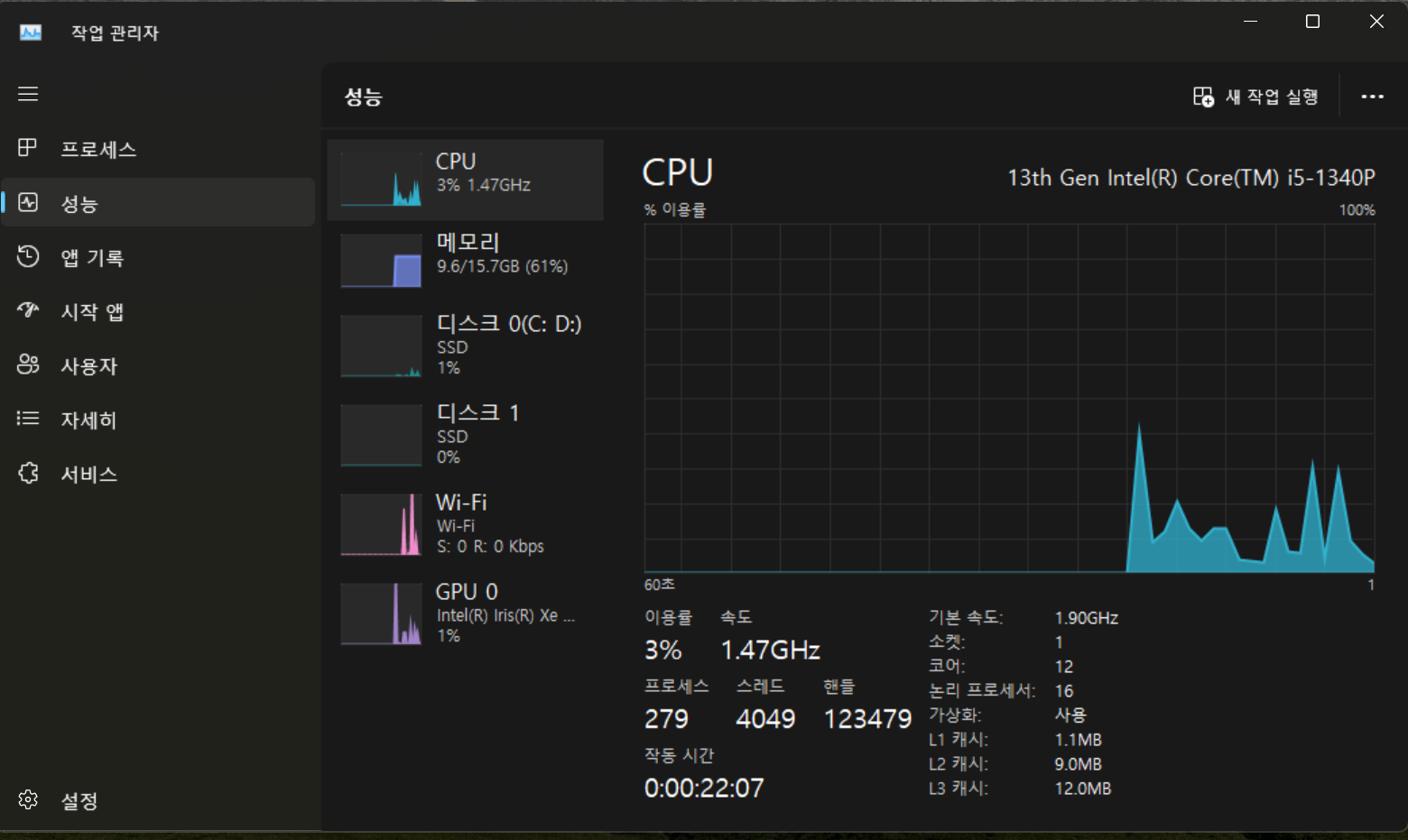Image resolution: width=1408 pixels, height=840 pixels.
Task: Click the 논리 프로세서 value 16
Action: [x=1064, y=691]
